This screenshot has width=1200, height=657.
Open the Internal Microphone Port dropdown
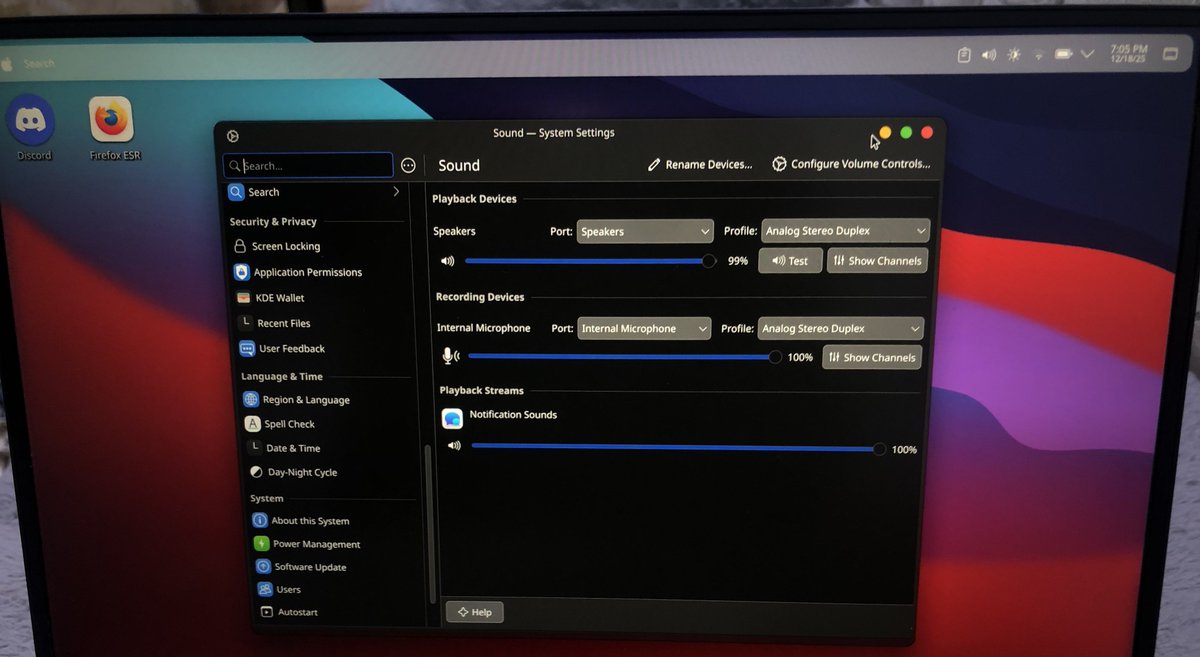coord(644,328)
